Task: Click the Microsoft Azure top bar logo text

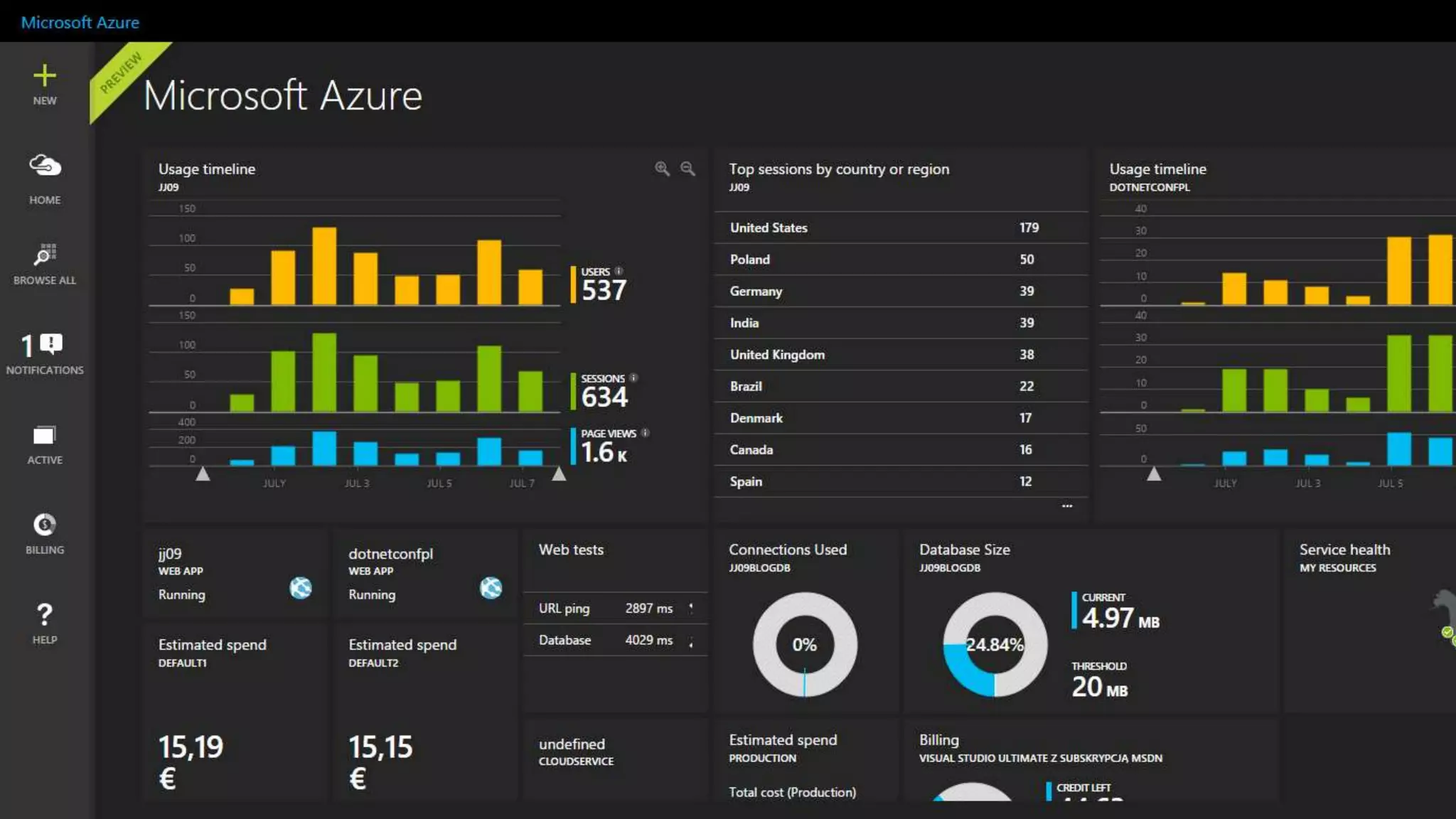Action: 80,22
